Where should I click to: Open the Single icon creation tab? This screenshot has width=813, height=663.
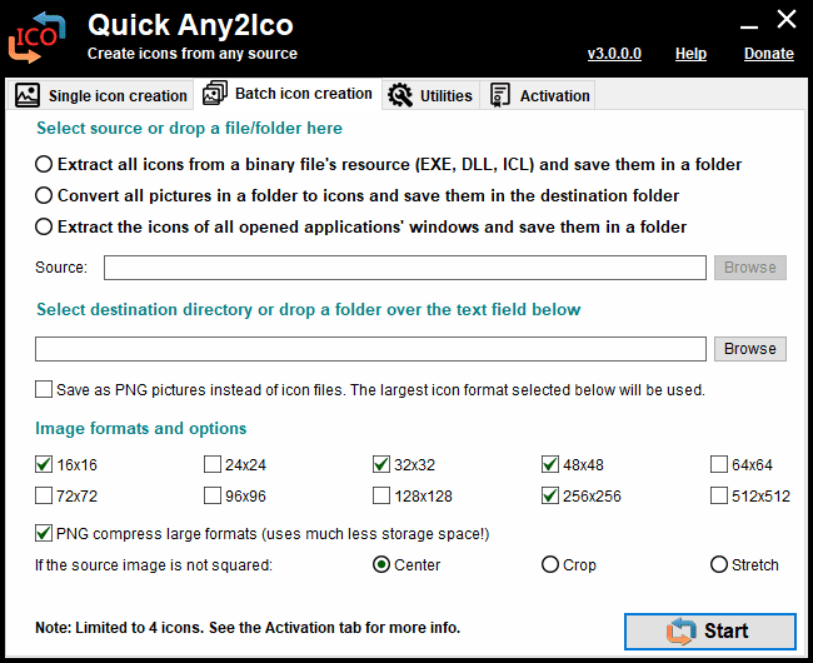click(x=101, y=95)
